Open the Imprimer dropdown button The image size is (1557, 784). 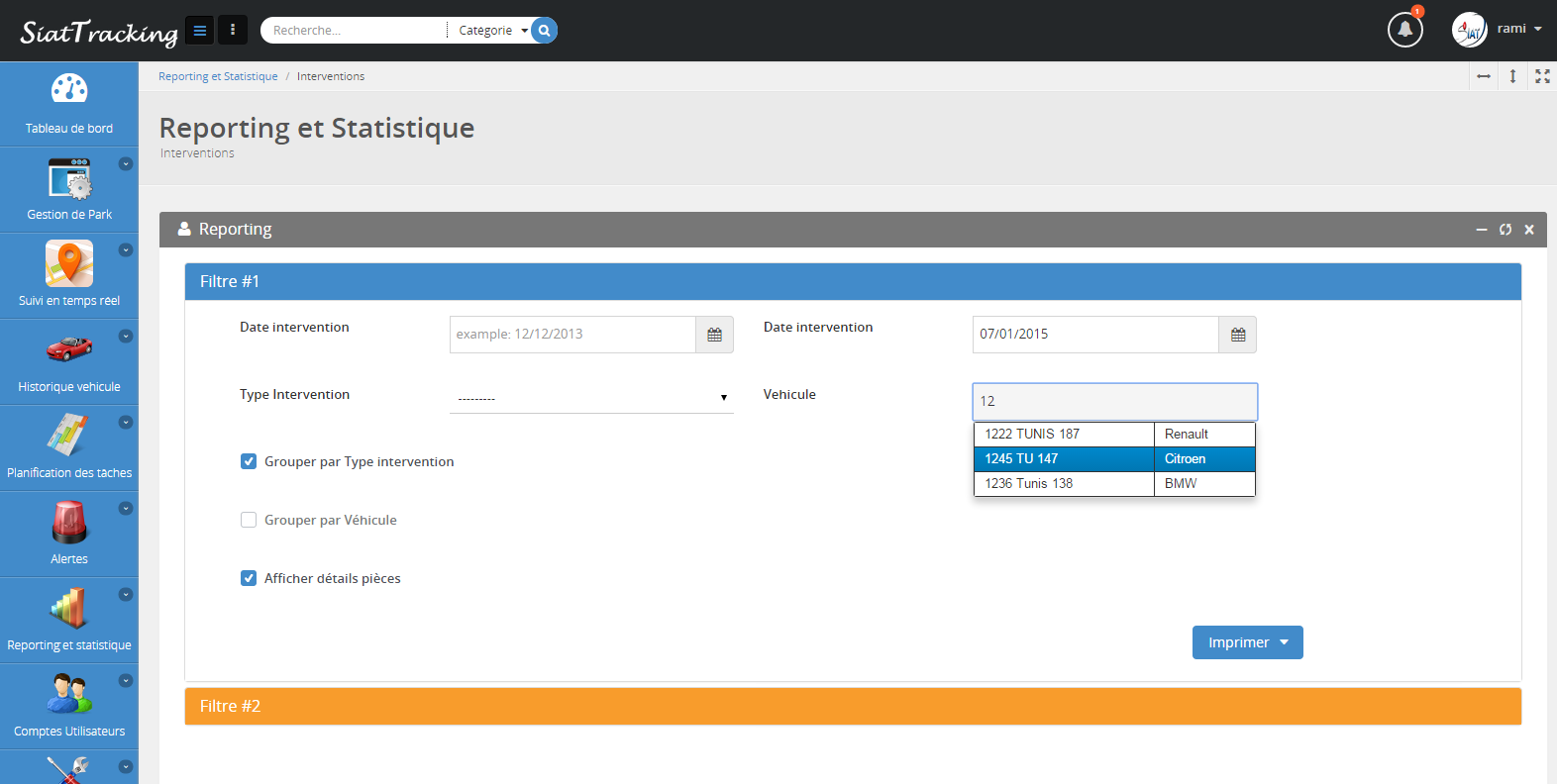[1247, 642]
